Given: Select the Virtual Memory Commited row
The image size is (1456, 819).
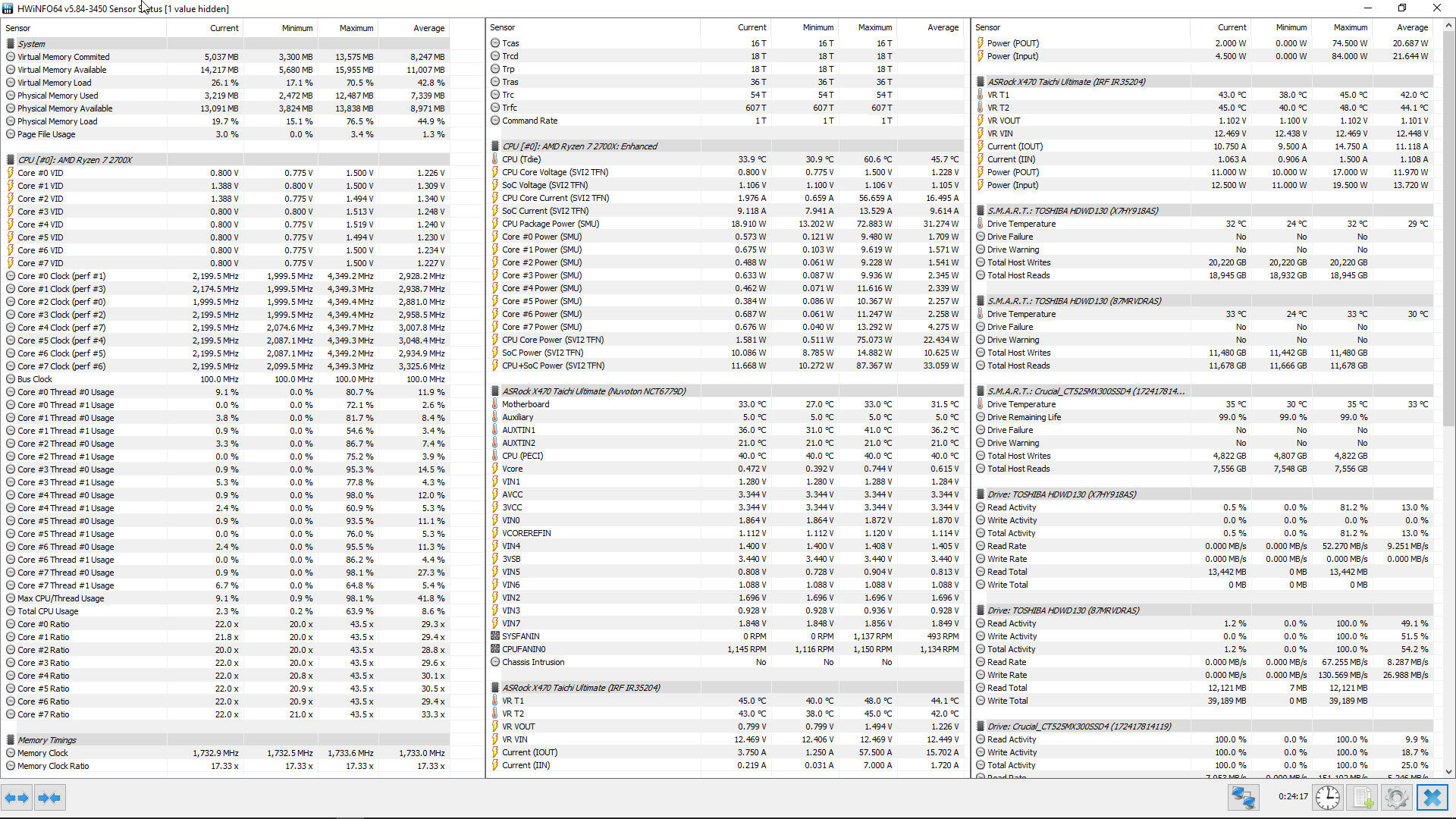Looking at the screenshot, I should point(226,57).
